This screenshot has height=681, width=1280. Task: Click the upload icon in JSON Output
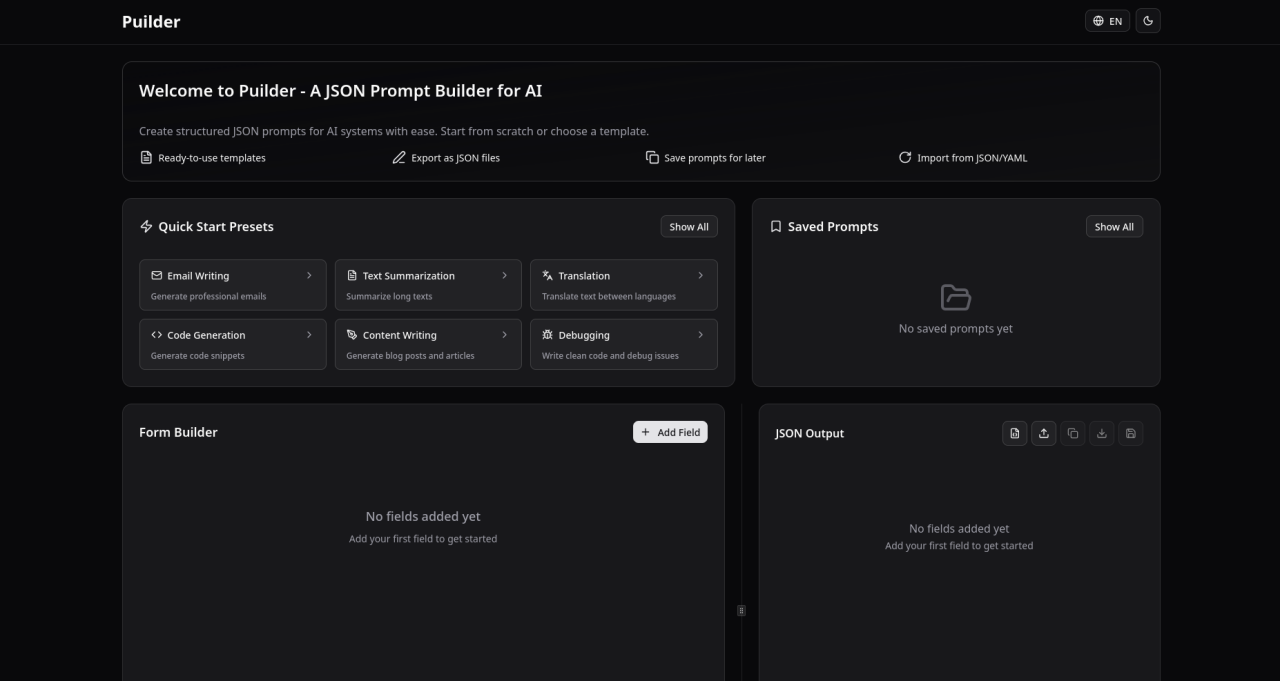(1044, 433)
